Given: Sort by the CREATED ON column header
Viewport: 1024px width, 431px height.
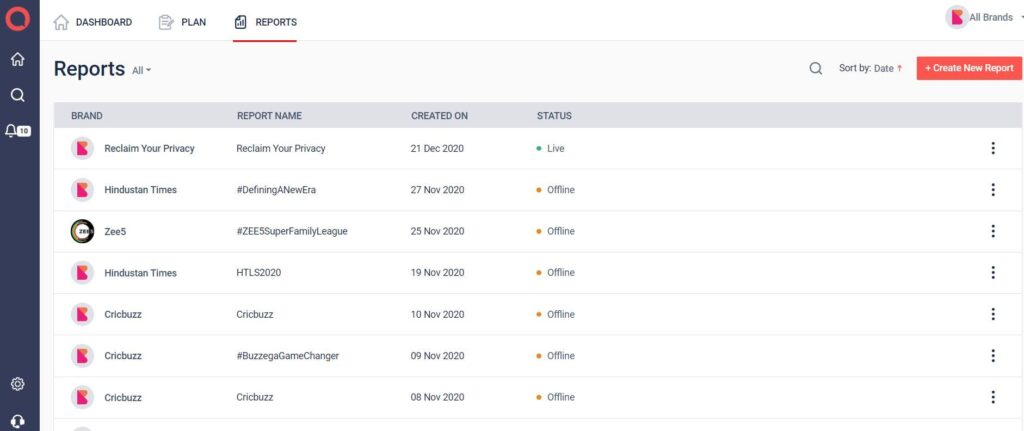Looking at the screenshot, I should (440, 116).
